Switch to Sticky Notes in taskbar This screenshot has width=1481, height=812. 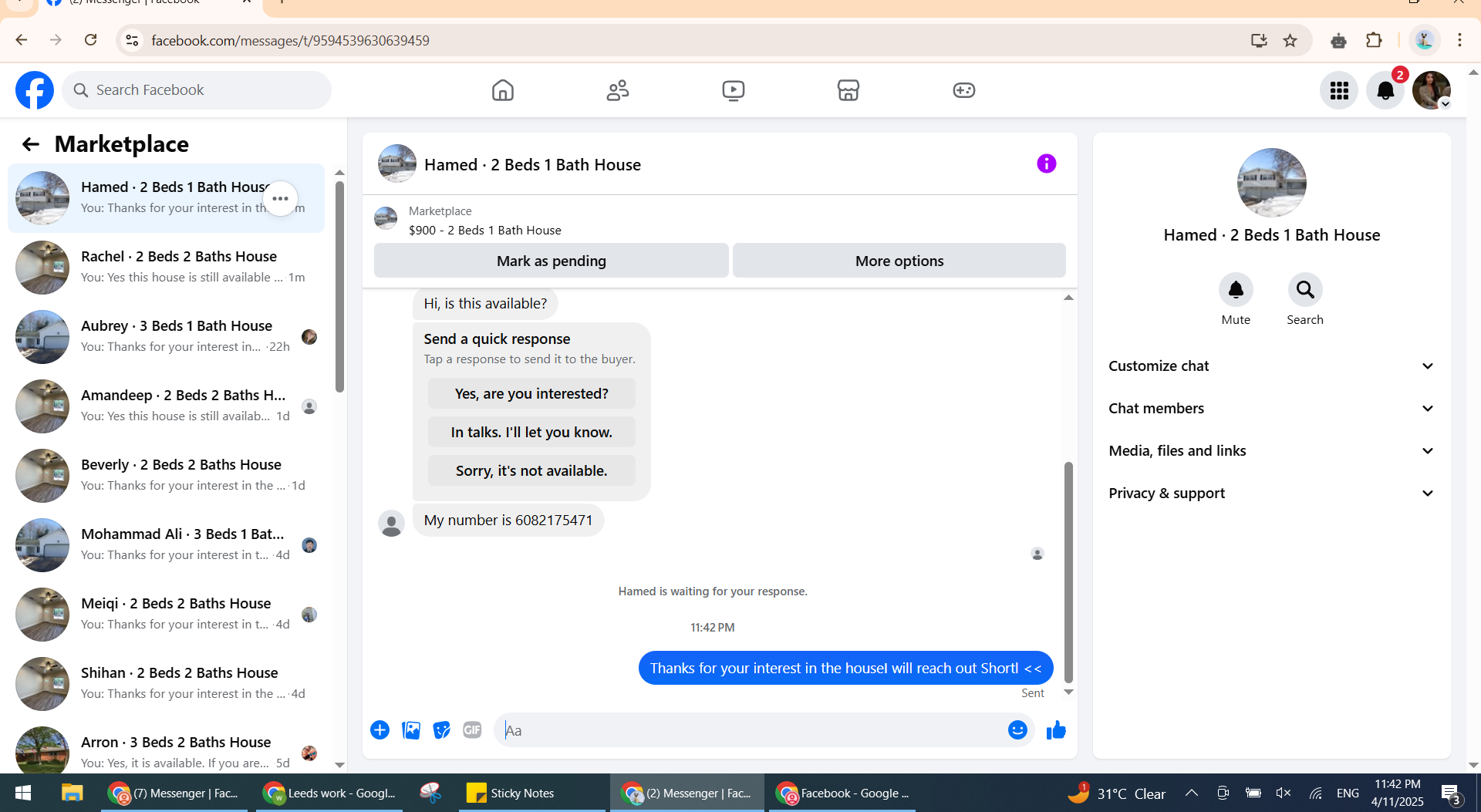pyautogui.click(x=532, y=793)
